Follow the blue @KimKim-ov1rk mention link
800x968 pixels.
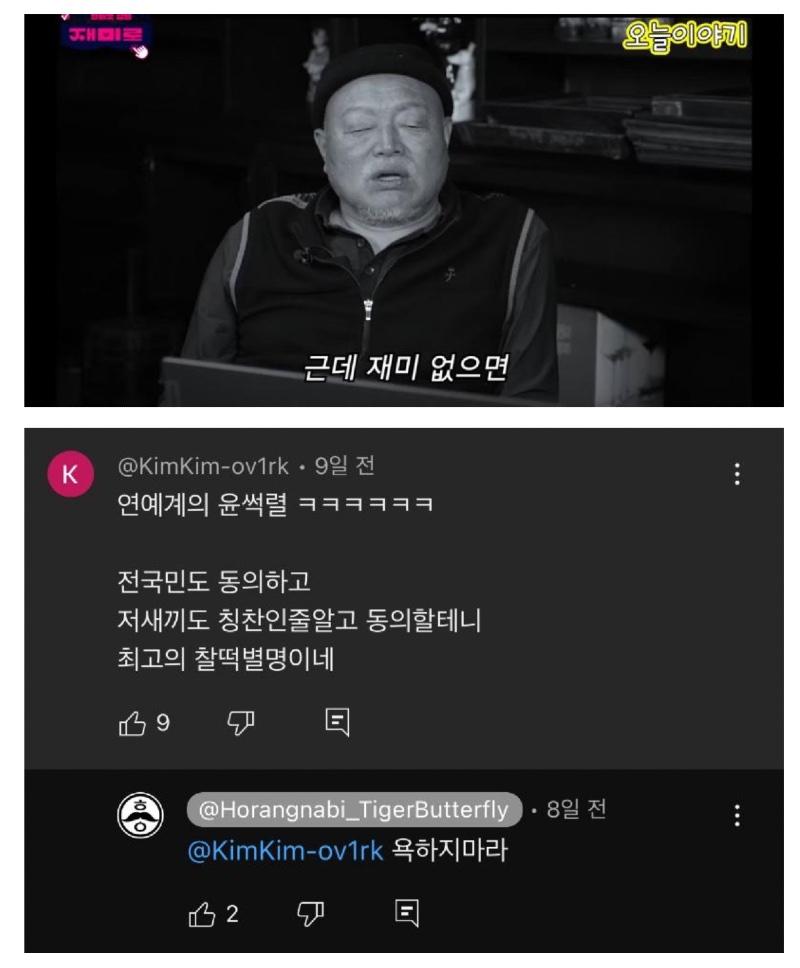coord(285,851)
